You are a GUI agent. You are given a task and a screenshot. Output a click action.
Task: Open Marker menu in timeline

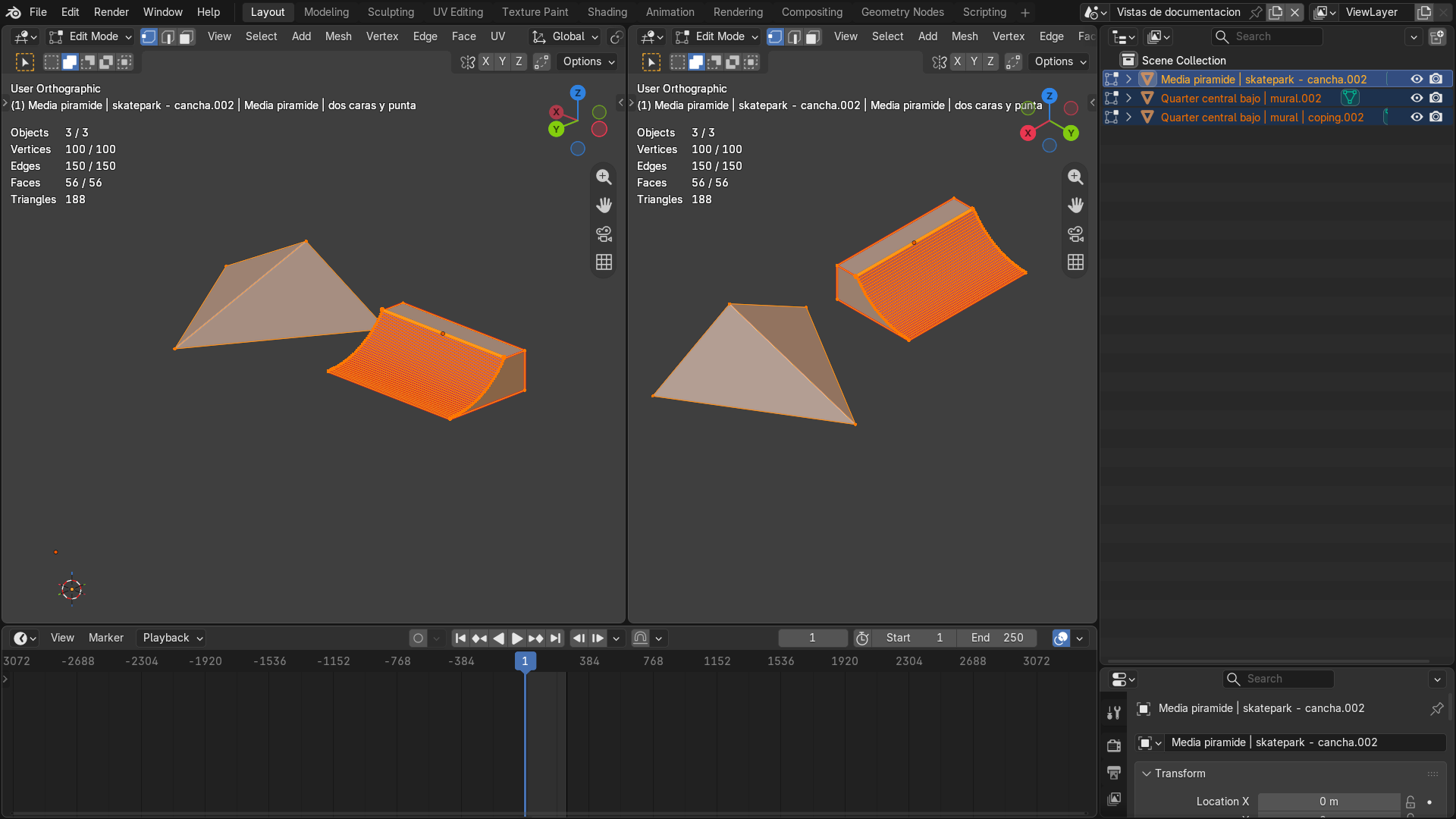[x=105, y=638]
